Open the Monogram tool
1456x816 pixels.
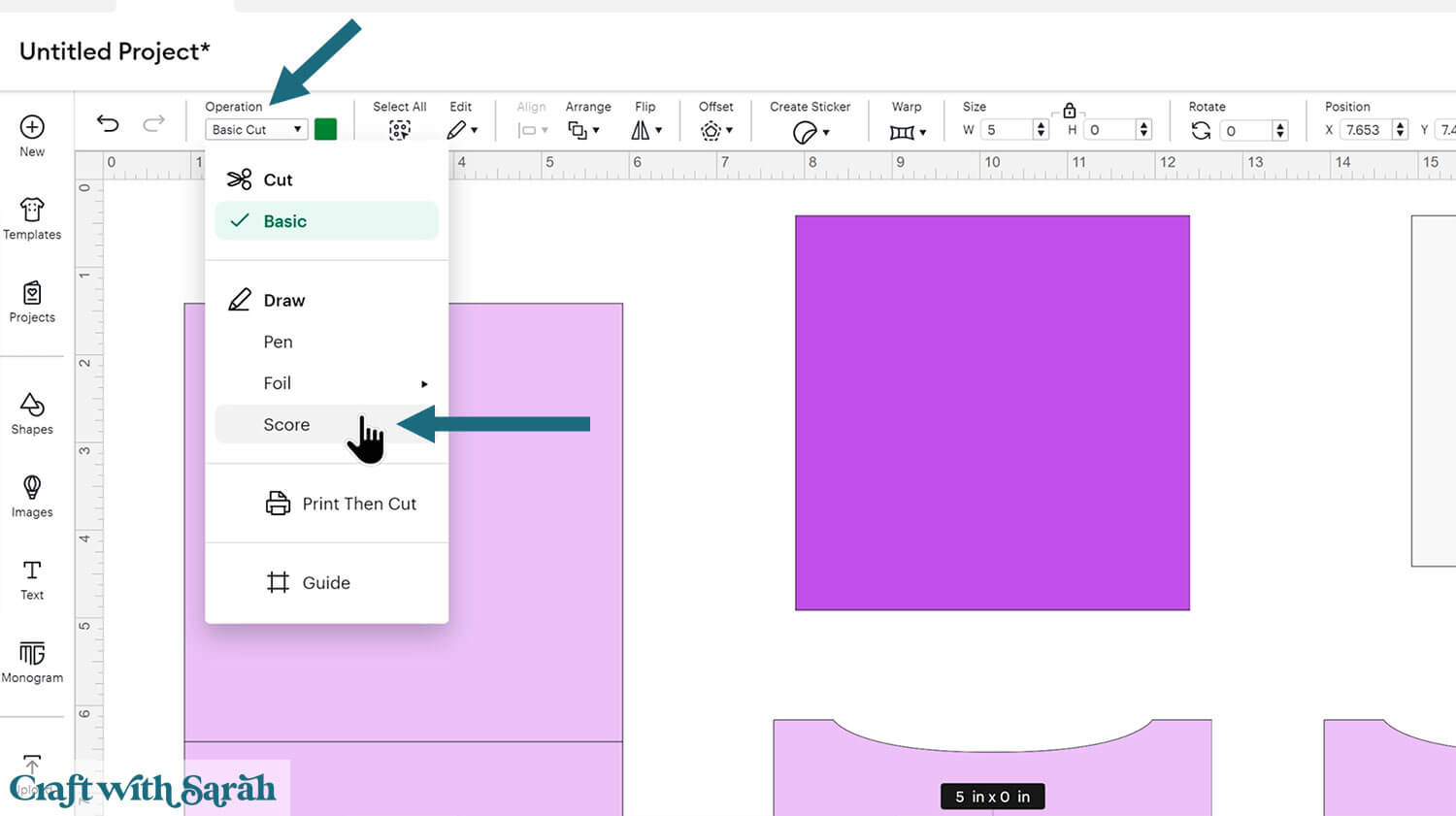pyautogui.click(x=32, y=662)
